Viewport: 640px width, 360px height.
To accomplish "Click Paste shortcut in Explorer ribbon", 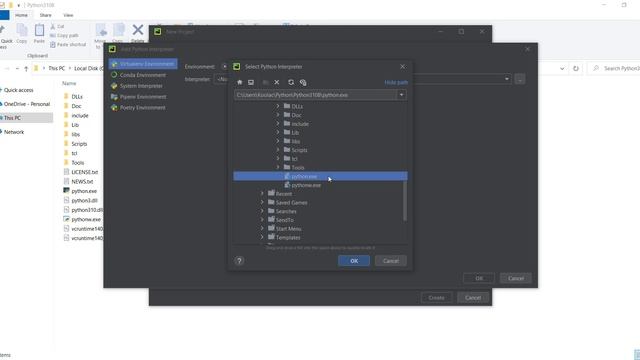I will (x=68, y=44).
